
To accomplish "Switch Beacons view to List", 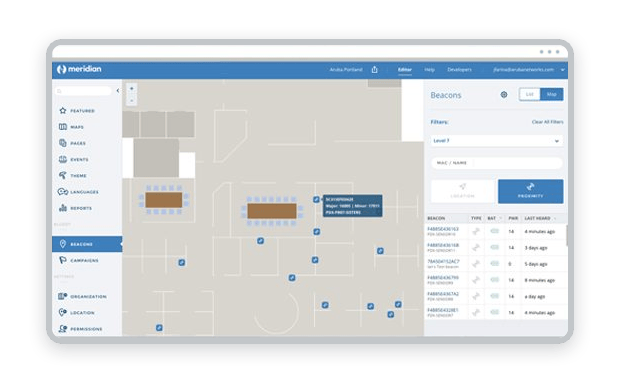I will click(x=530, y=94).
